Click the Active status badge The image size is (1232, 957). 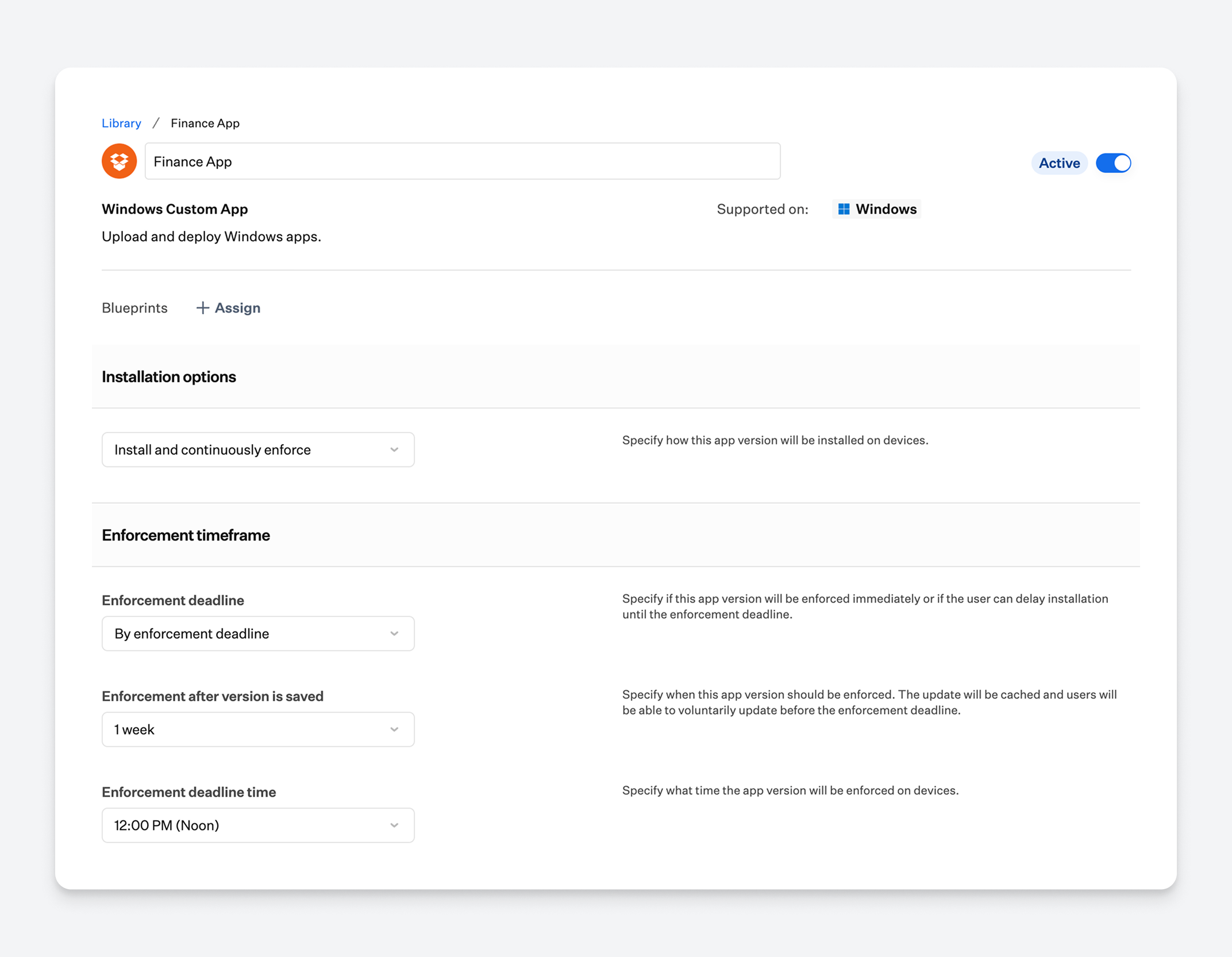click(x=1059, y=163)
